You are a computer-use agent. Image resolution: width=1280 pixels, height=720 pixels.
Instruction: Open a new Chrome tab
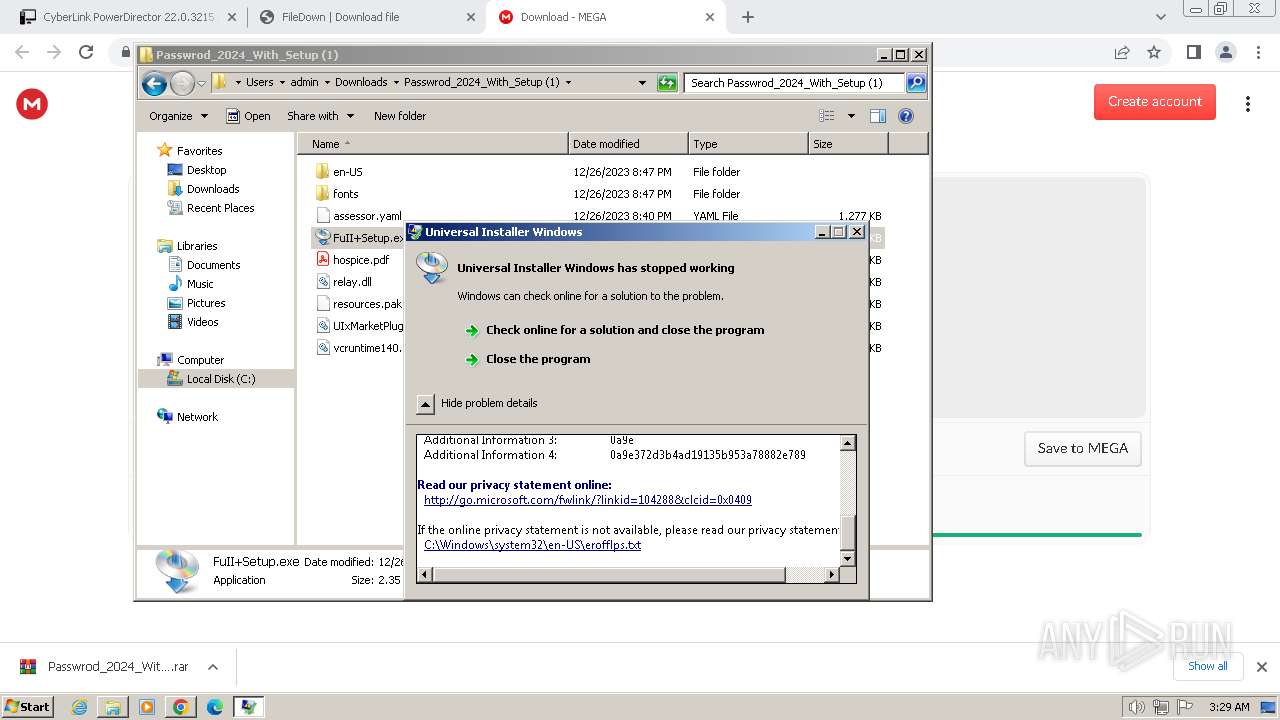point(748,17)
